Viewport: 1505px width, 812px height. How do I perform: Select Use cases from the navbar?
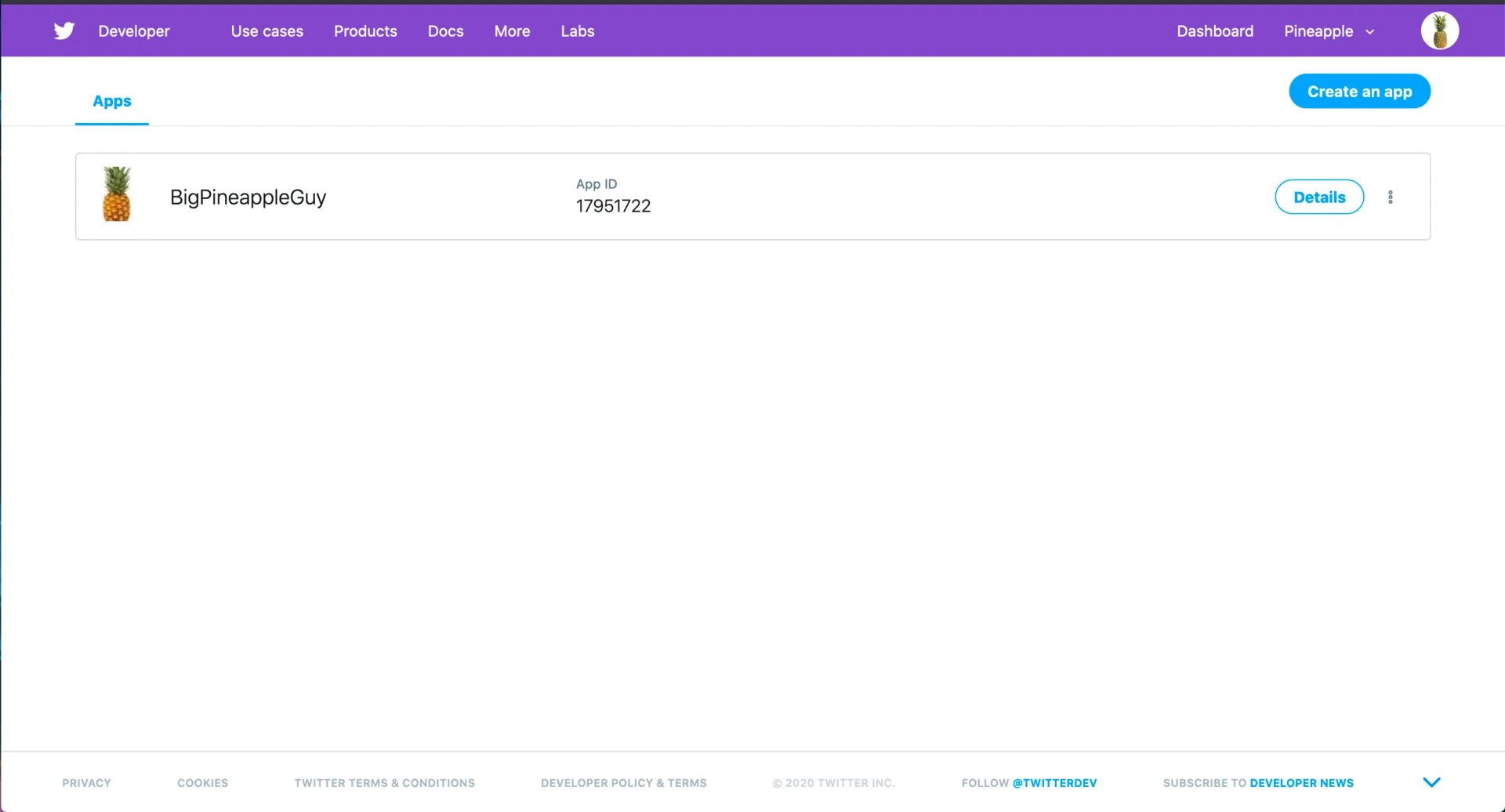[x=267, y=31]
